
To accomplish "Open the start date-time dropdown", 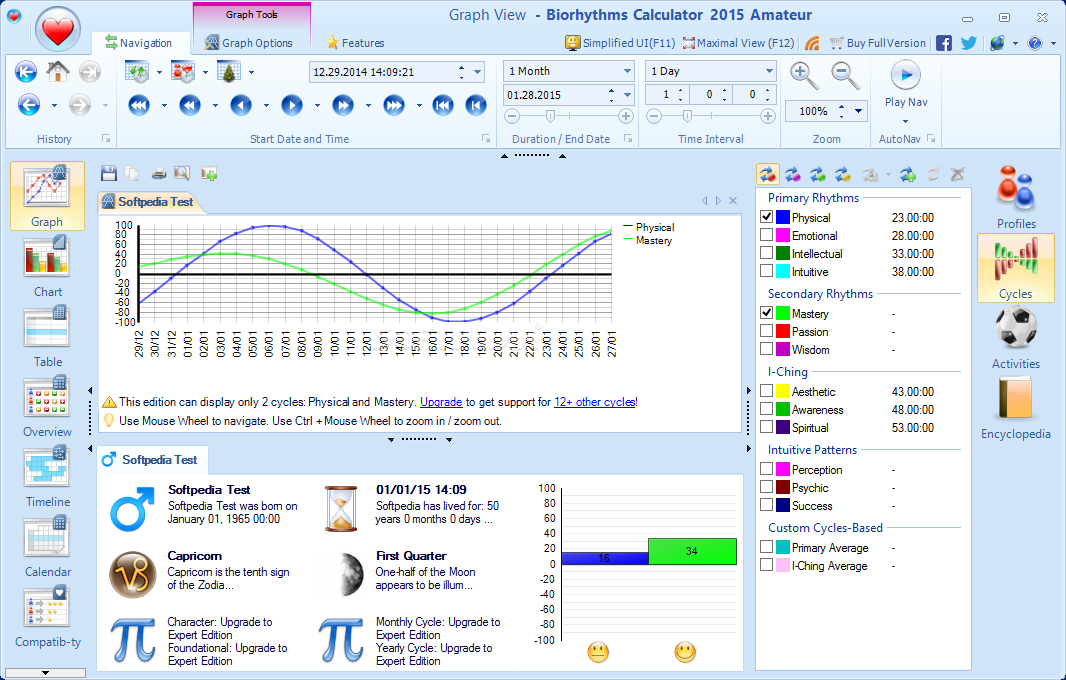I will (x=477, y=71).
